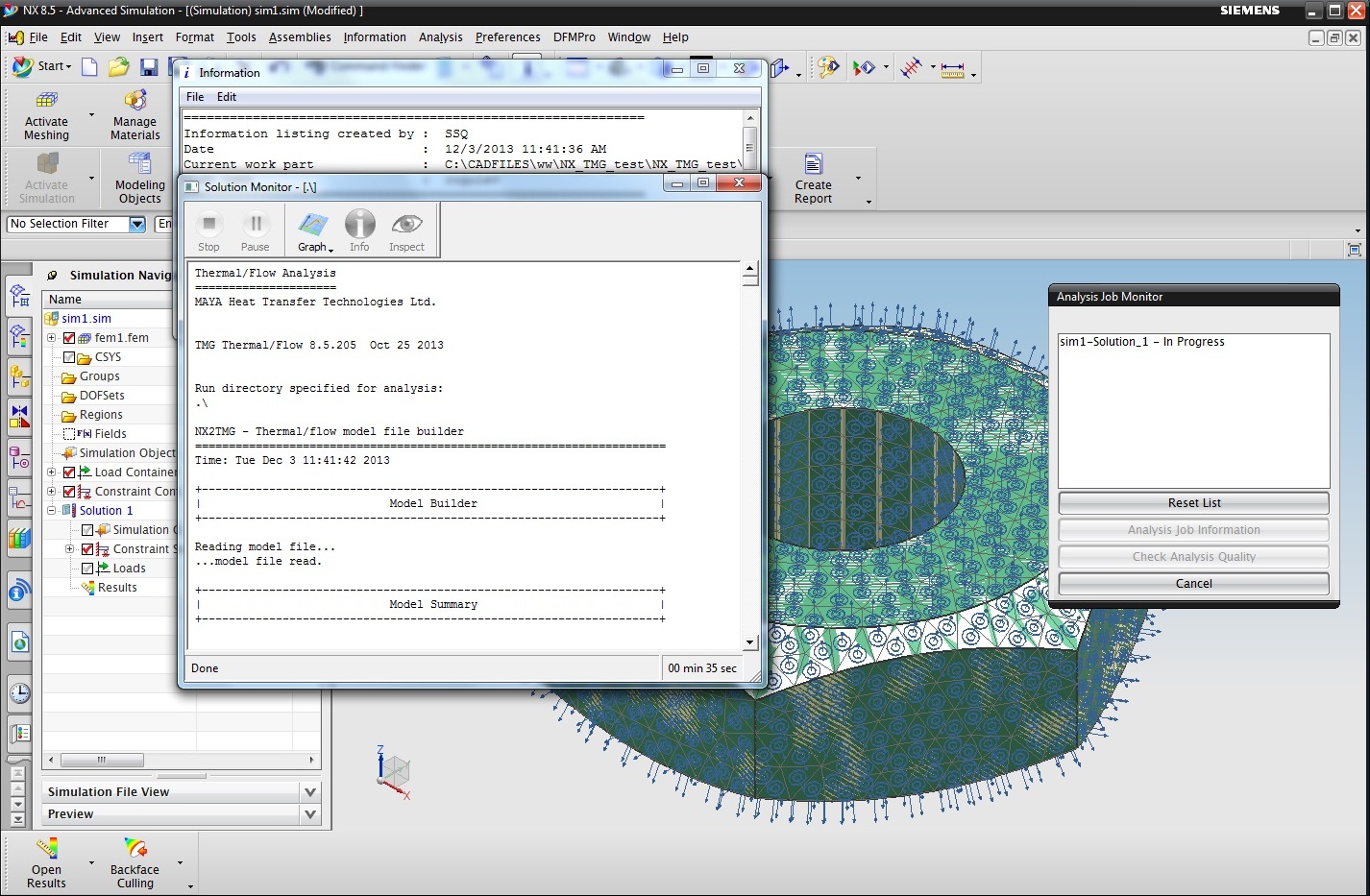The width and height of the screenshot is (1370, 896).
Task: Open the Analysis menu
Action: click(x=440, y=37)
